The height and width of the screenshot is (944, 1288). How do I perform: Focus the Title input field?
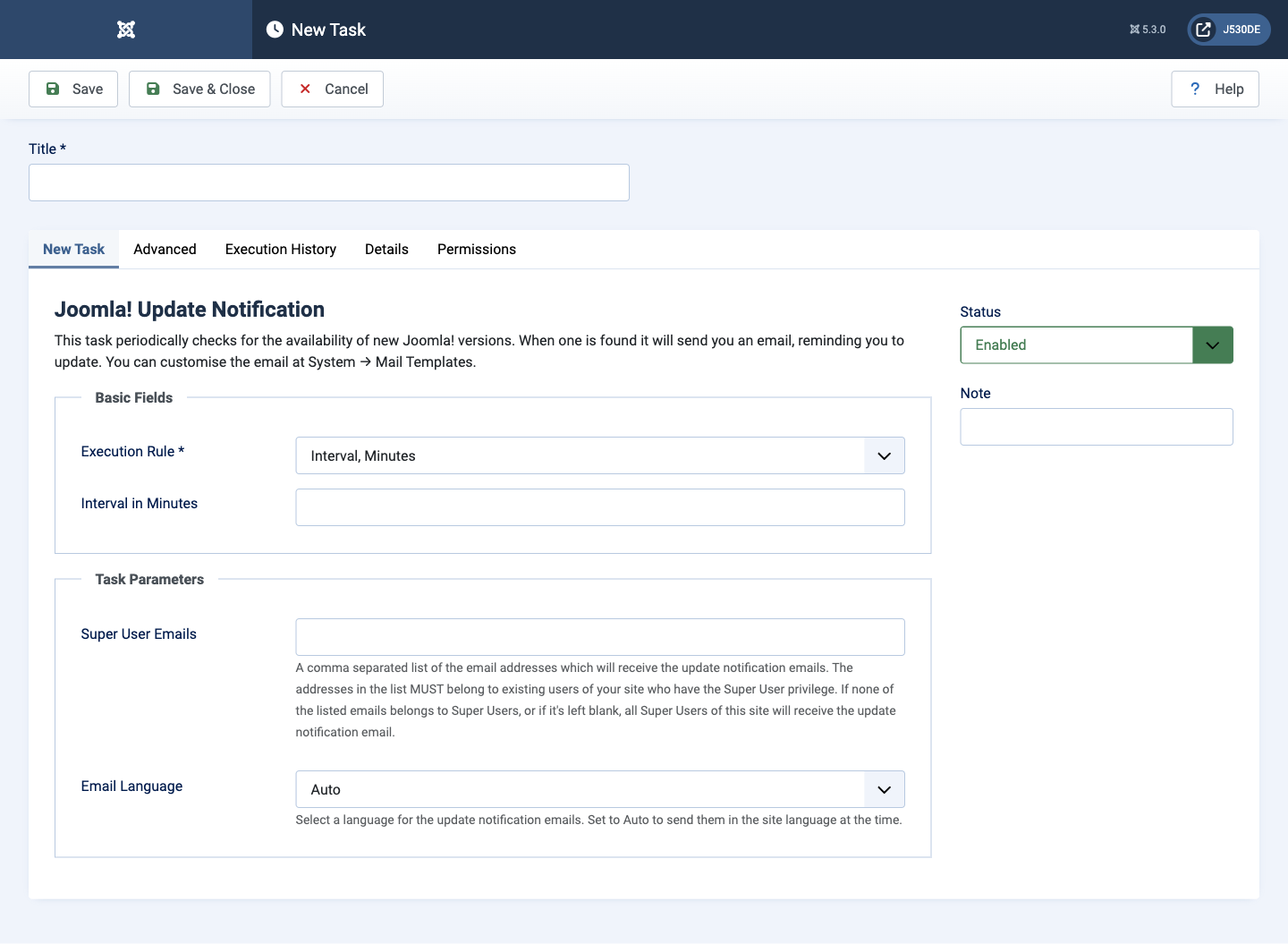[329, 183]
